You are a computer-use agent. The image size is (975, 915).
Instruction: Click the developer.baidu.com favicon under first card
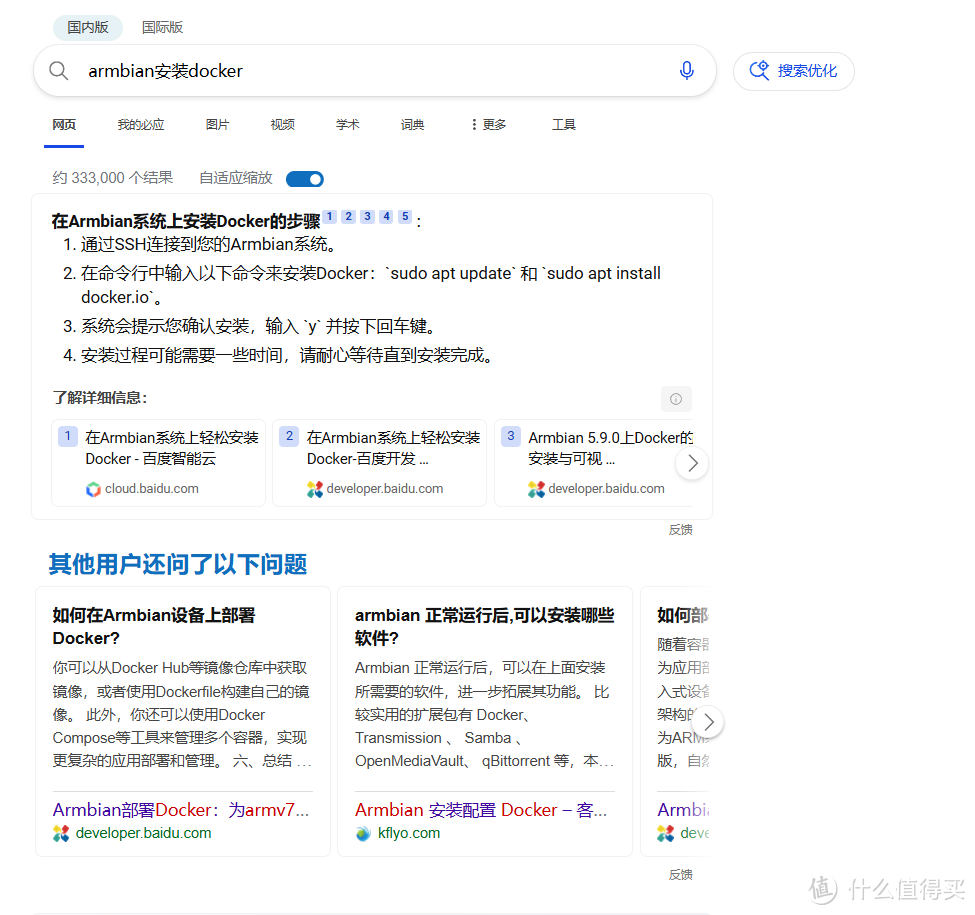[63, 832]
